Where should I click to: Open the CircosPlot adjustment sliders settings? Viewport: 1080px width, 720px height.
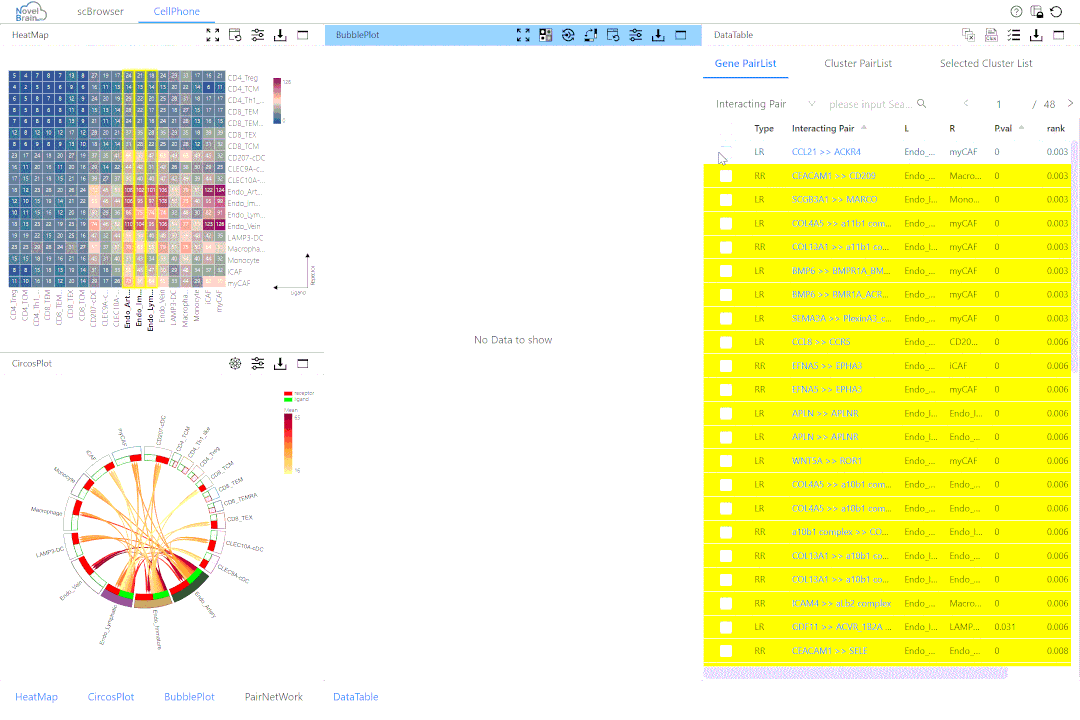click(x=258, y=364)
